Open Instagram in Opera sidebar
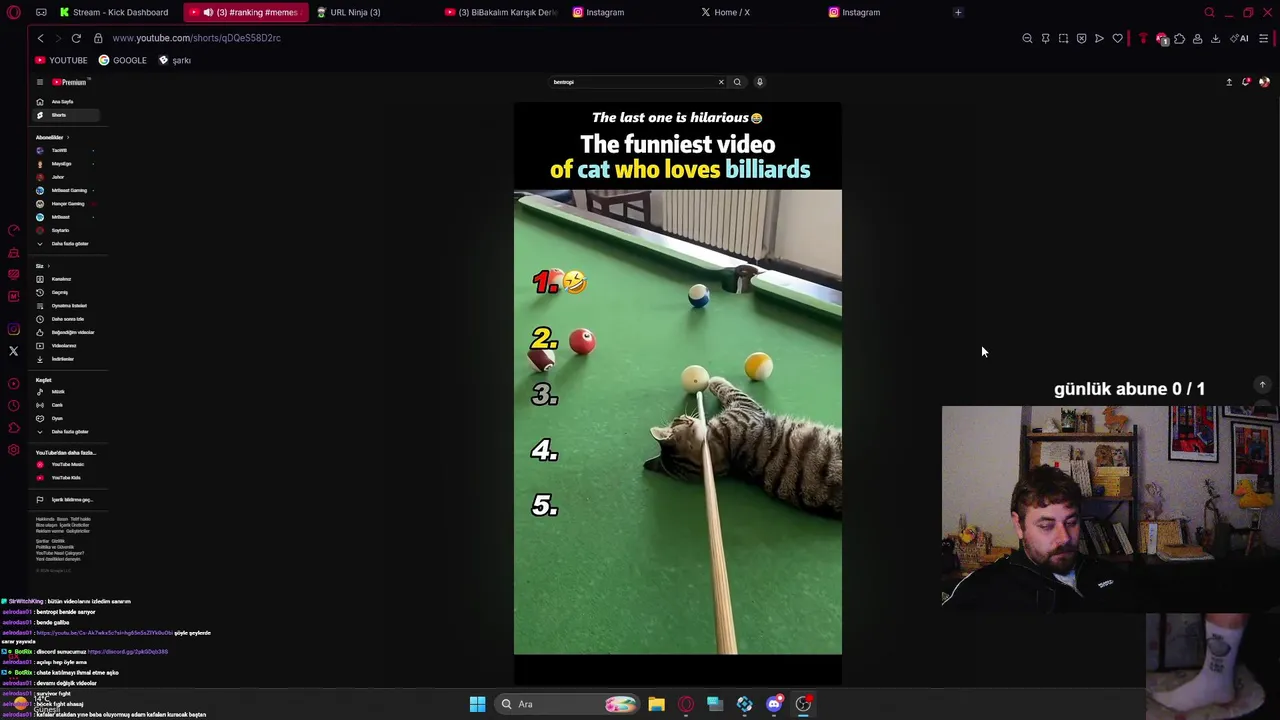Image resolution: width=1280 pixels, height=720 pixels. click(13, 329)
